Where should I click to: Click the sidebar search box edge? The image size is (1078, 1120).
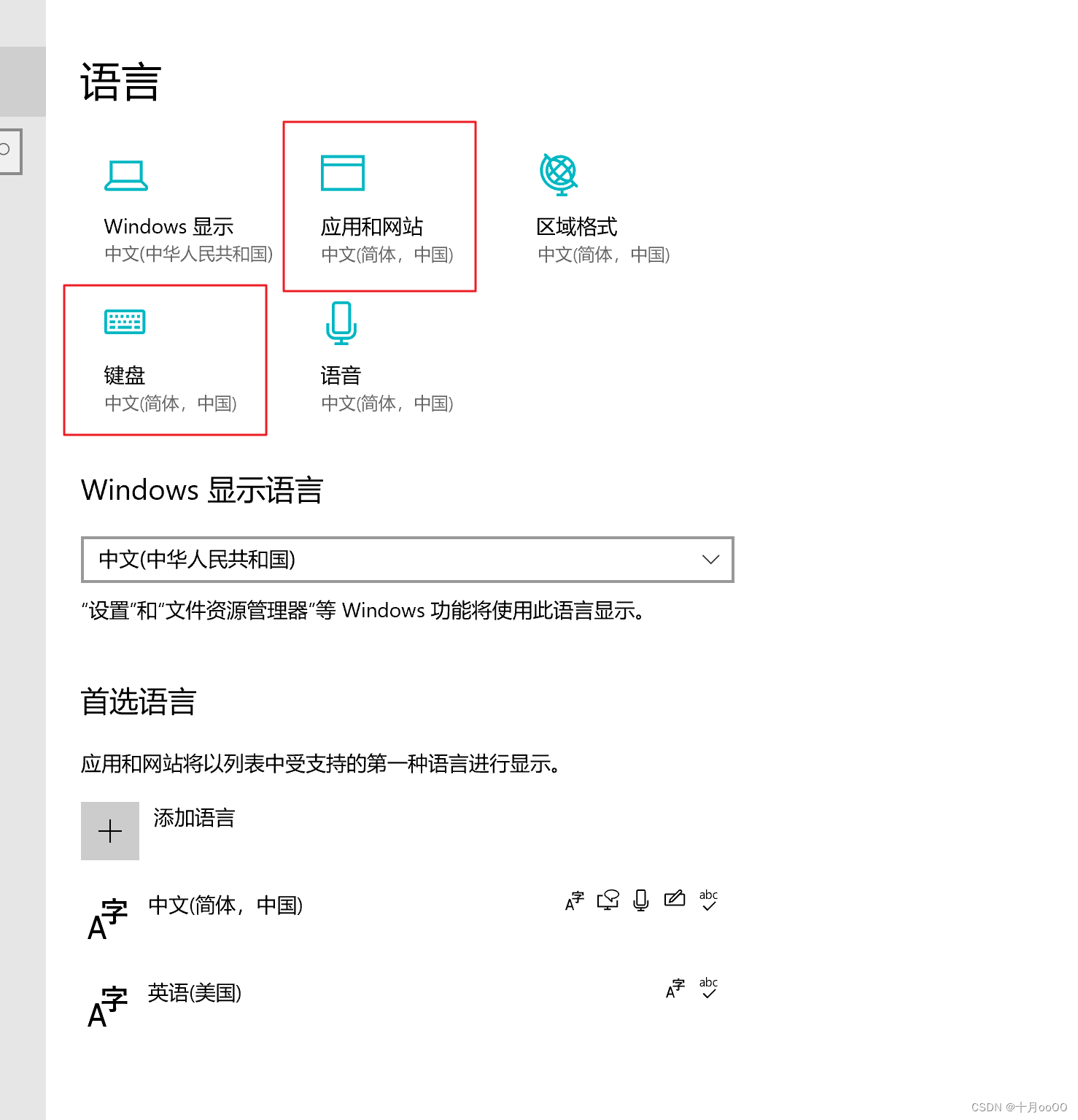11,151
